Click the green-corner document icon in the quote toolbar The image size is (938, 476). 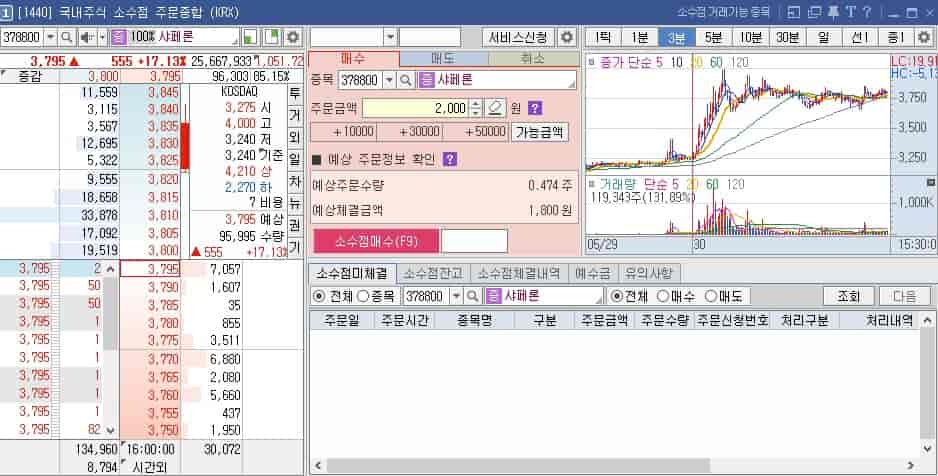point(272,37)
